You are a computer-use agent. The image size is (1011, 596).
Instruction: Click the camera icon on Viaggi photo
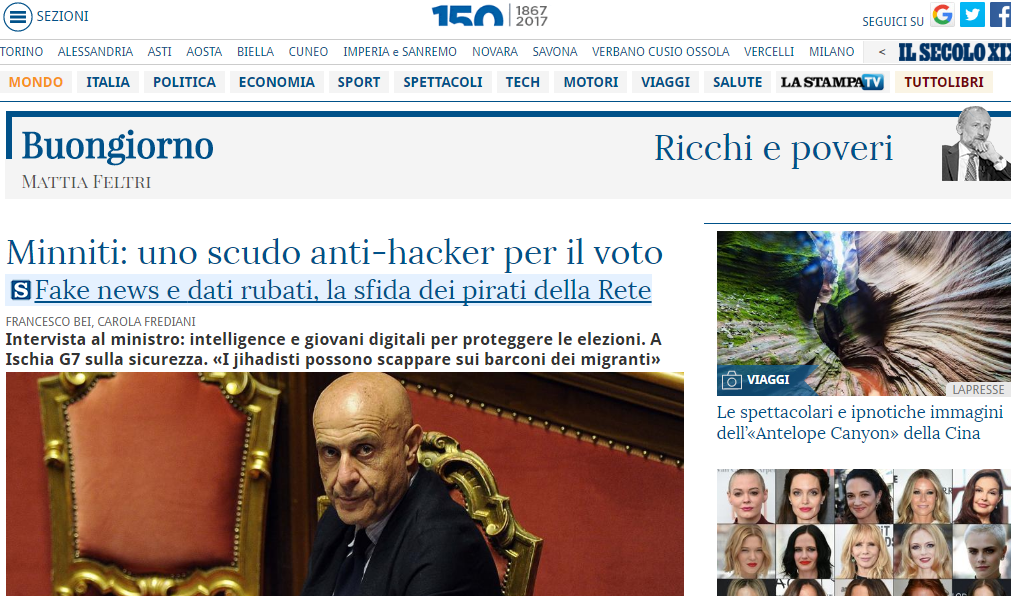(731, 380)
